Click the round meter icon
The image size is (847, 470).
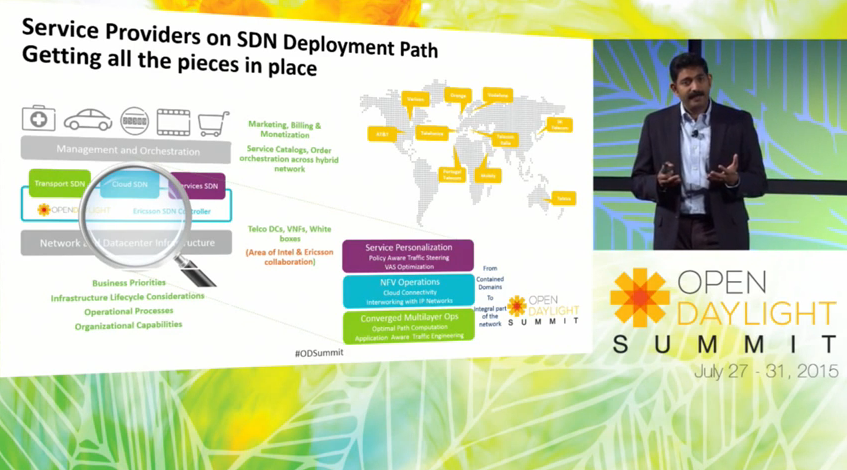[135, 121]
